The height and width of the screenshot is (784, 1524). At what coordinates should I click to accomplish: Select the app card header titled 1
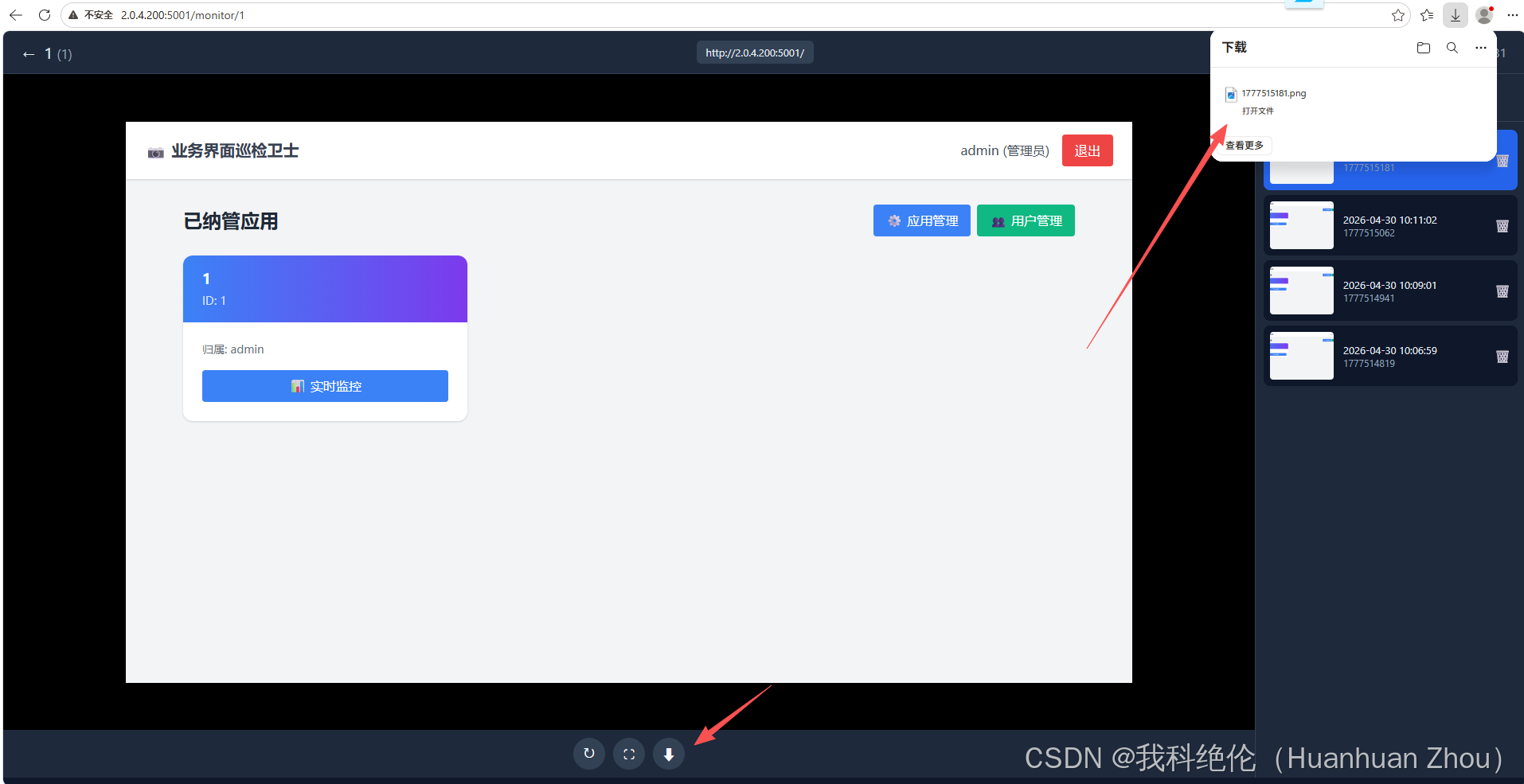coord(325,289)
